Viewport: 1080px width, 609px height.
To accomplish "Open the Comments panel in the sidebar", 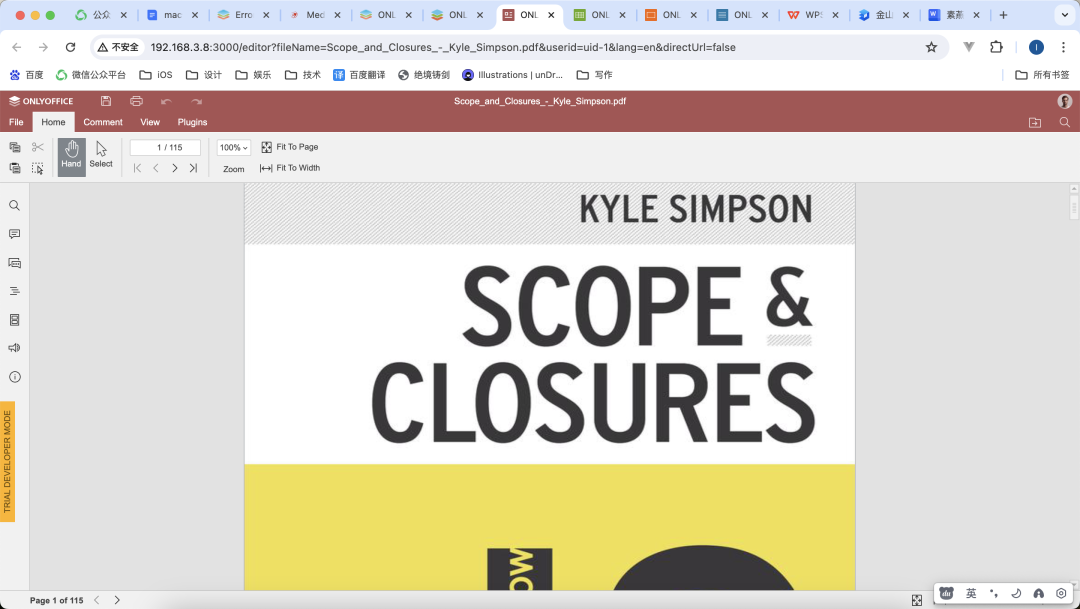I will click(x=14, y=234).
